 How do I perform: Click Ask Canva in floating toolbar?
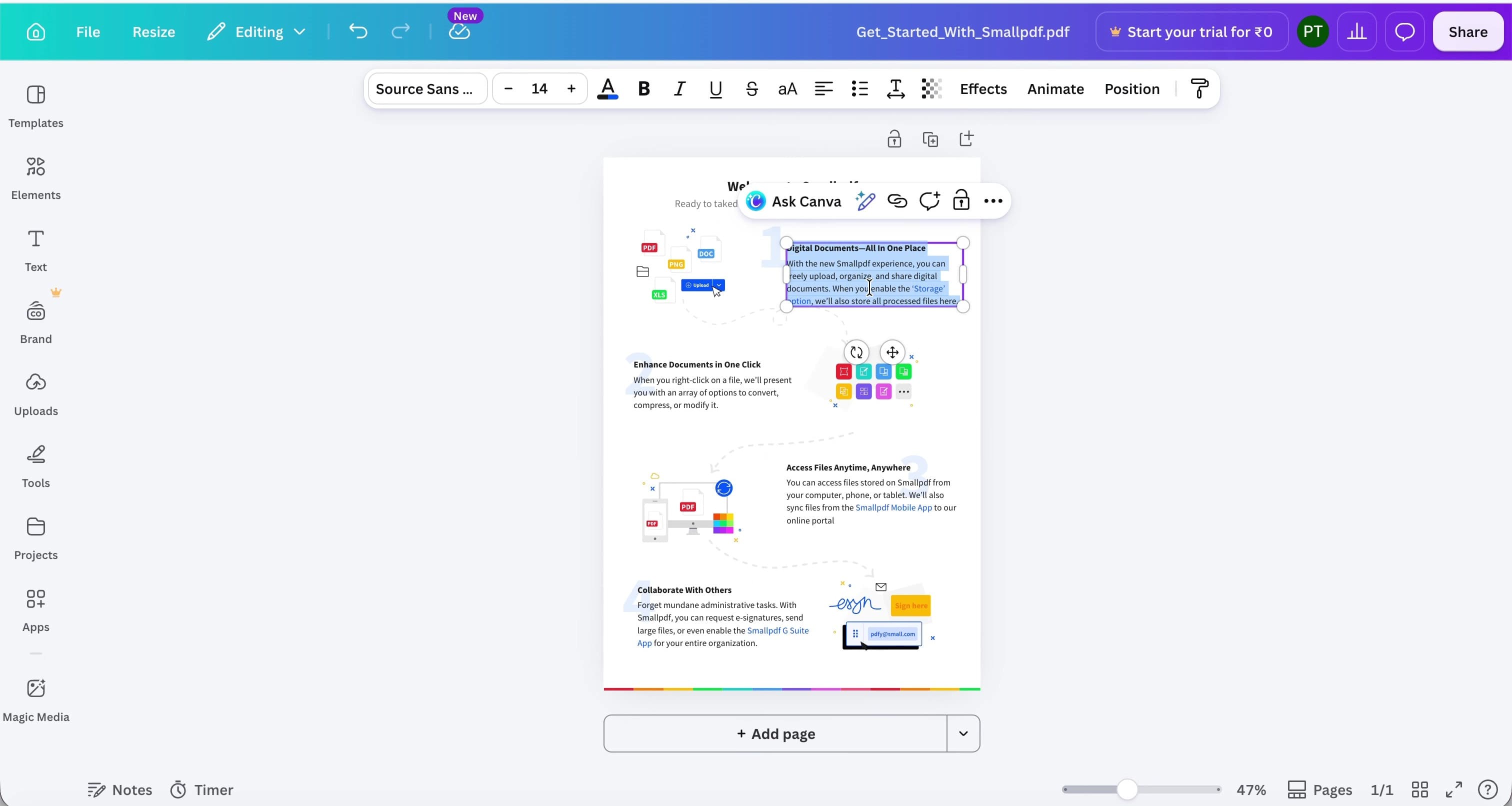[793, 201]
